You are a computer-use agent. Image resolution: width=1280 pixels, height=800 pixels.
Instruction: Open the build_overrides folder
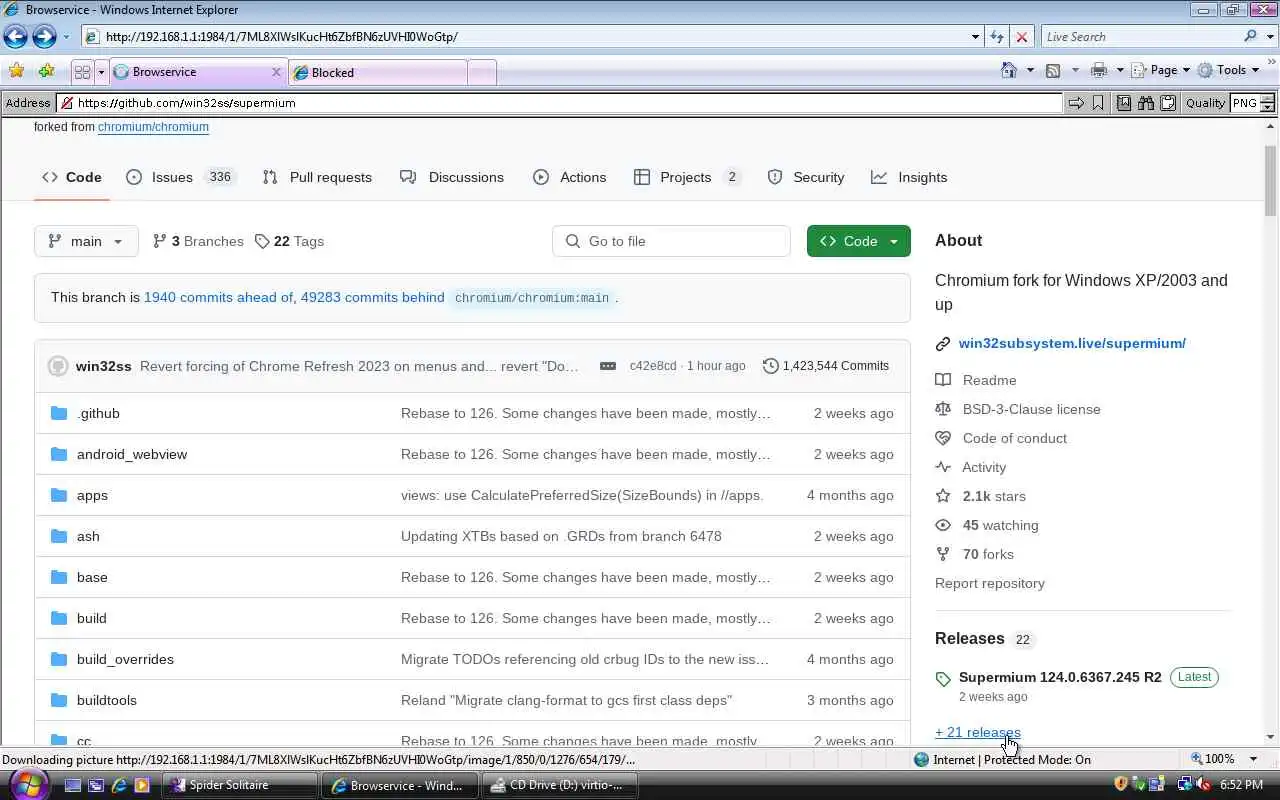tap(125, 659)
